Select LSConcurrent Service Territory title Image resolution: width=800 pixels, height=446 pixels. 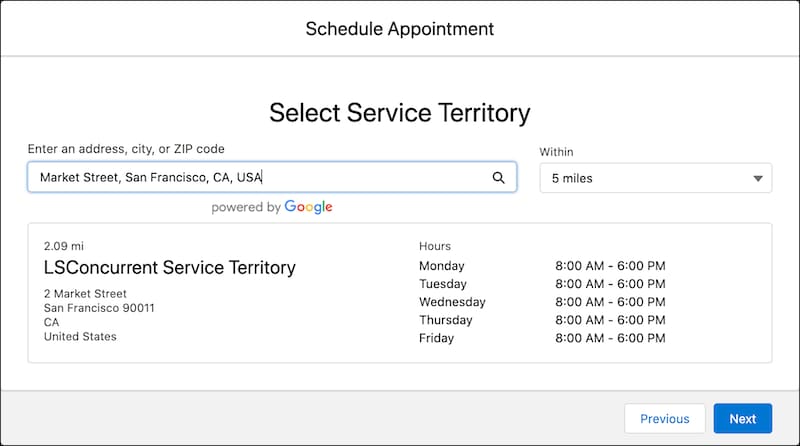(x=169, y=267)
